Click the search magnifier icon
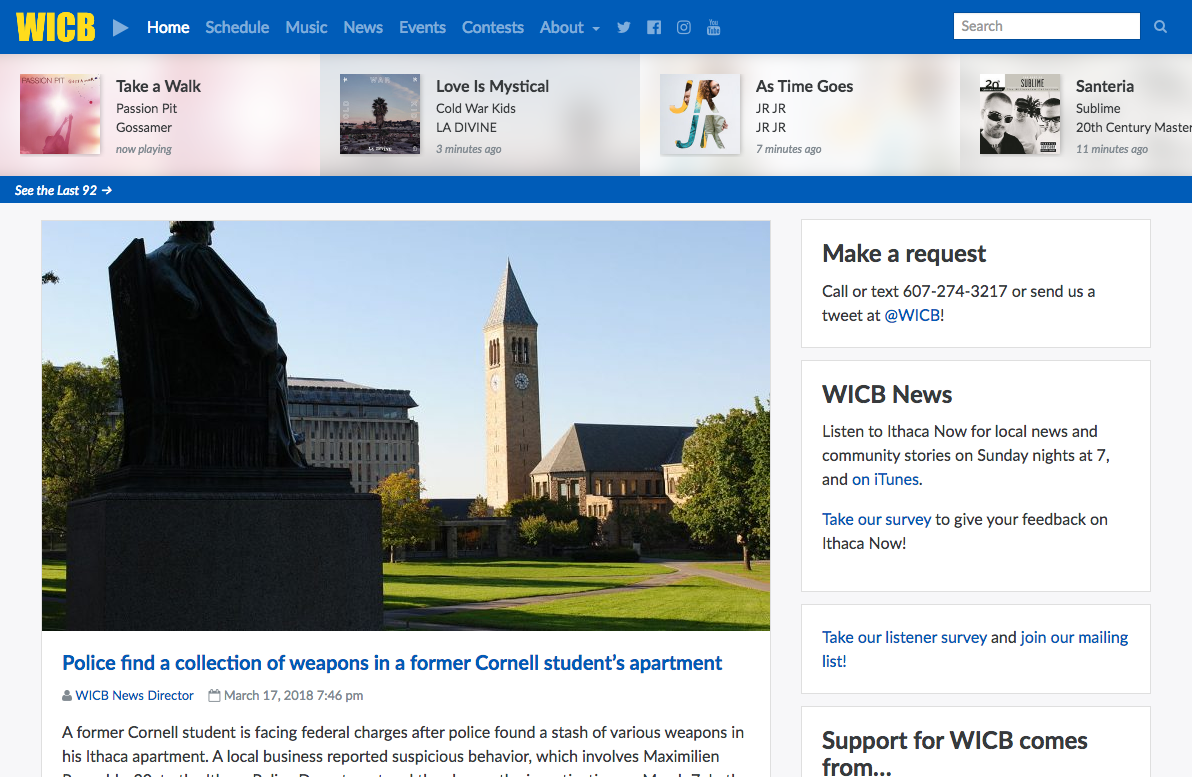 click(x=1160, y=27)
